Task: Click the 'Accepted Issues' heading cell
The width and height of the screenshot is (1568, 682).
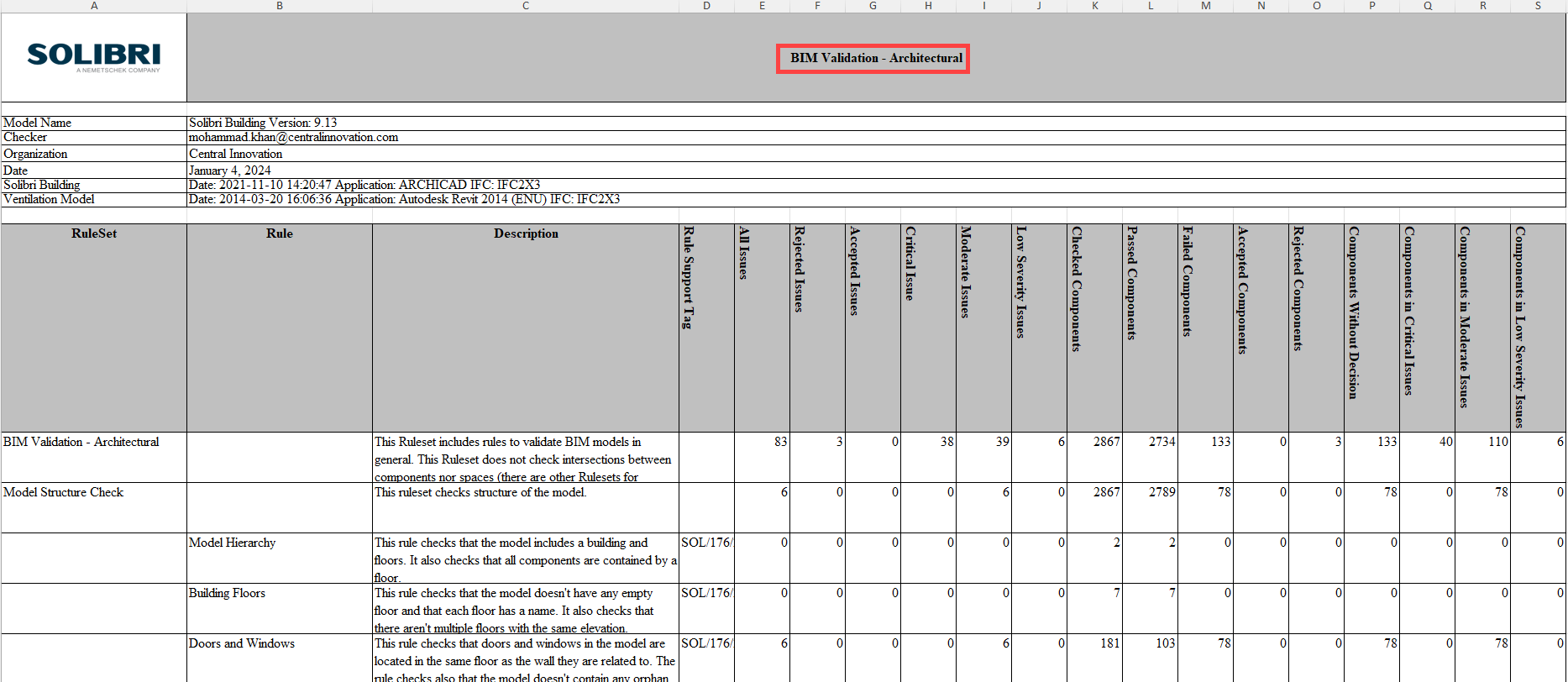Action: 873,328
